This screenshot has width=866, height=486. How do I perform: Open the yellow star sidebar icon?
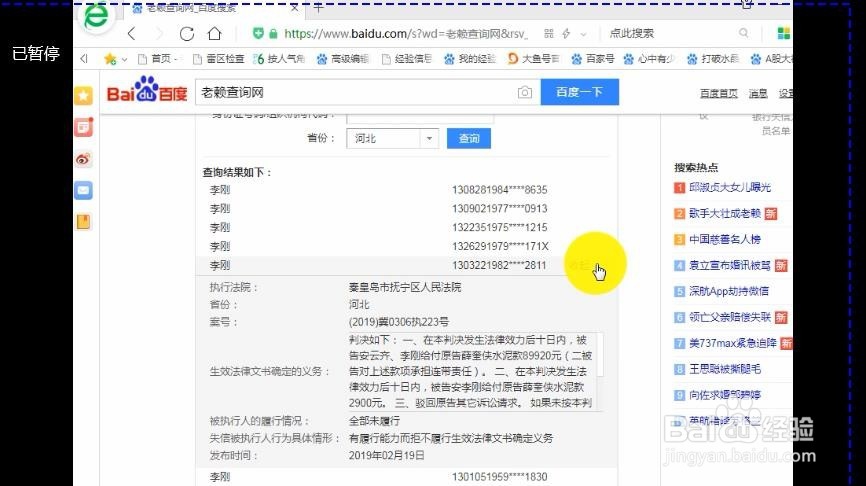[x=83, y=96]
